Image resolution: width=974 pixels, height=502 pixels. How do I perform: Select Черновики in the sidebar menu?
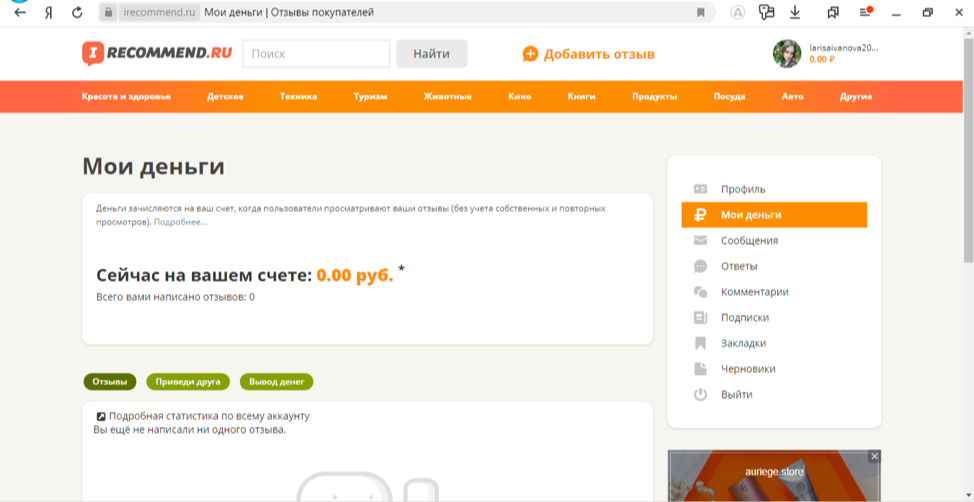click(x=747, y=369)
